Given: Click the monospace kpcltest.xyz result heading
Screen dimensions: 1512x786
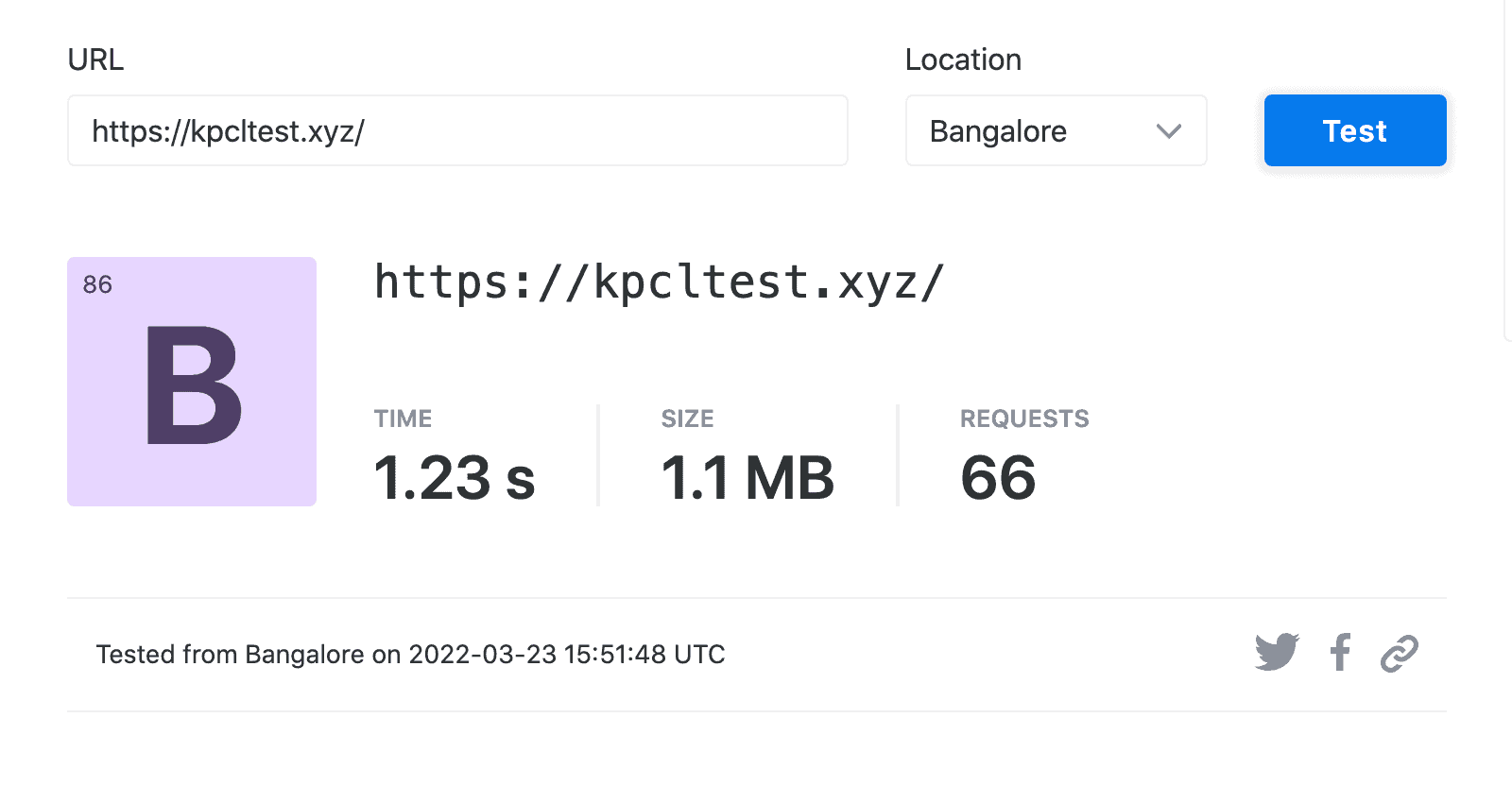Looking at the screenshot, I should point(659,282).
